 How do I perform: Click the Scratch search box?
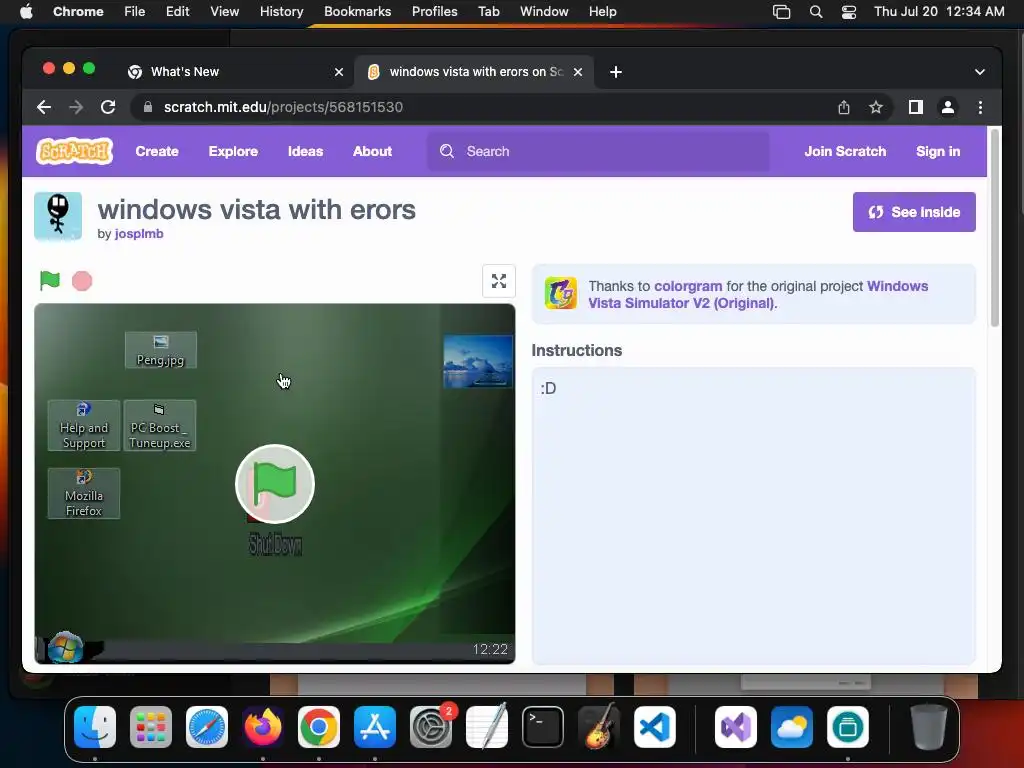[598, 151]
